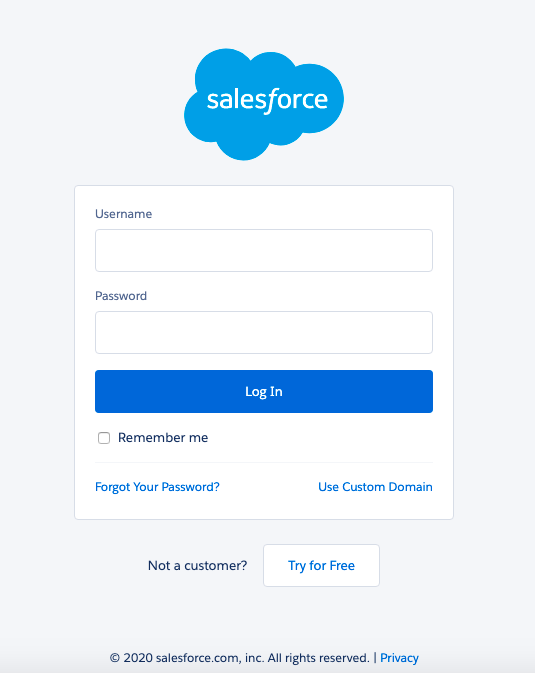The image size is (535, 673).
Task: Click the white salesforce wordmark in the cloud
Action: (x=267, y=100)
